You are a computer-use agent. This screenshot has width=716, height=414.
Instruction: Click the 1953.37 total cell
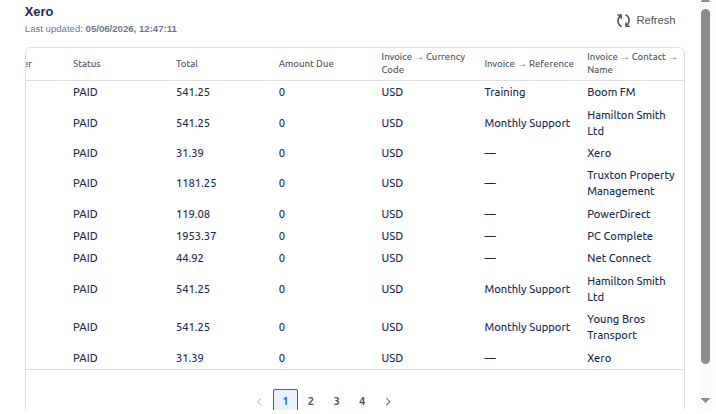196,236
